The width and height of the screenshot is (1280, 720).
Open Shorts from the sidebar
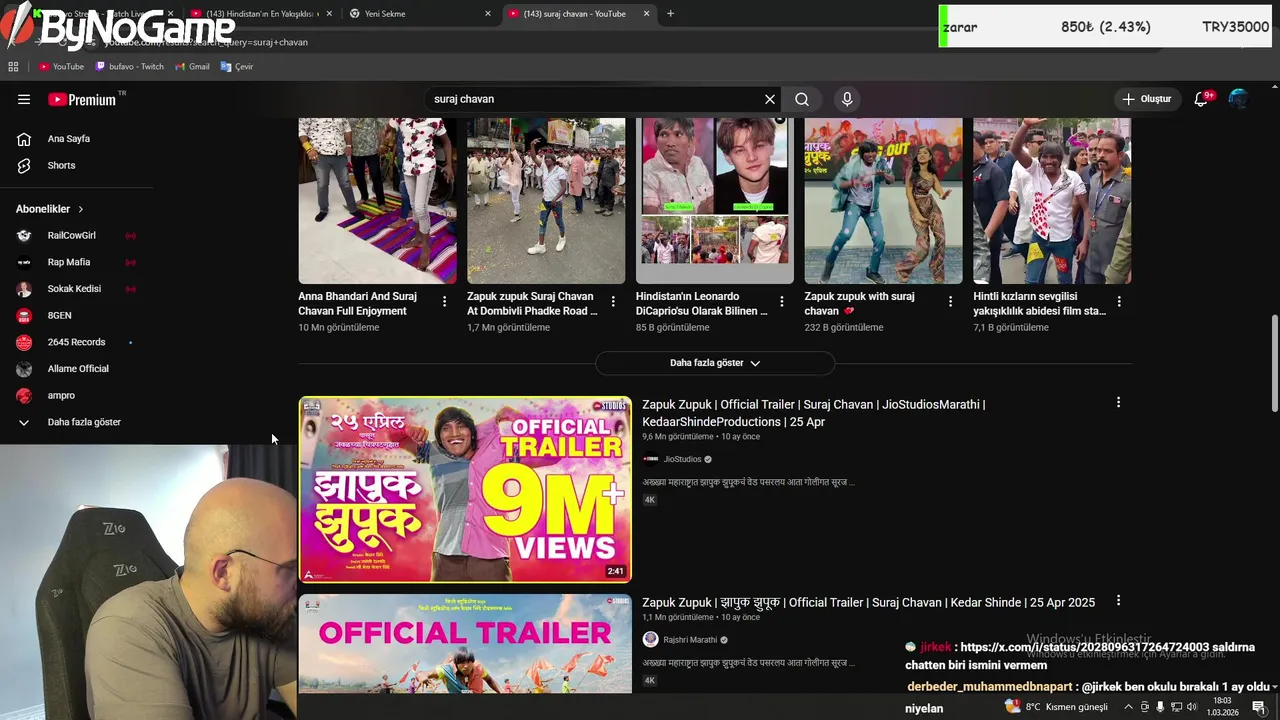(x=61, y=165)
